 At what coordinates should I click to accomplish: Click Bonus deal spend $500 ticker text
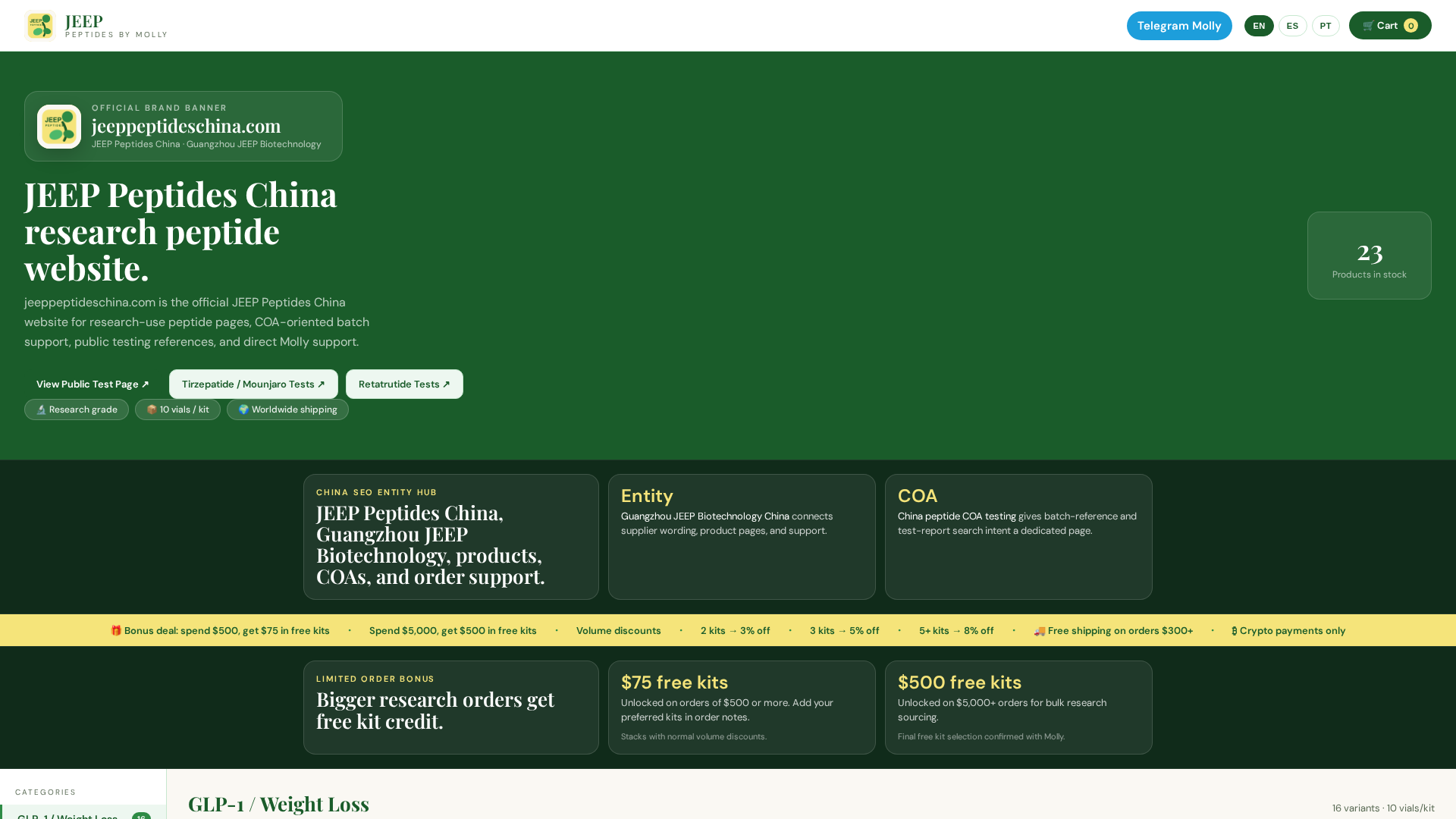[x=220, y=631]
